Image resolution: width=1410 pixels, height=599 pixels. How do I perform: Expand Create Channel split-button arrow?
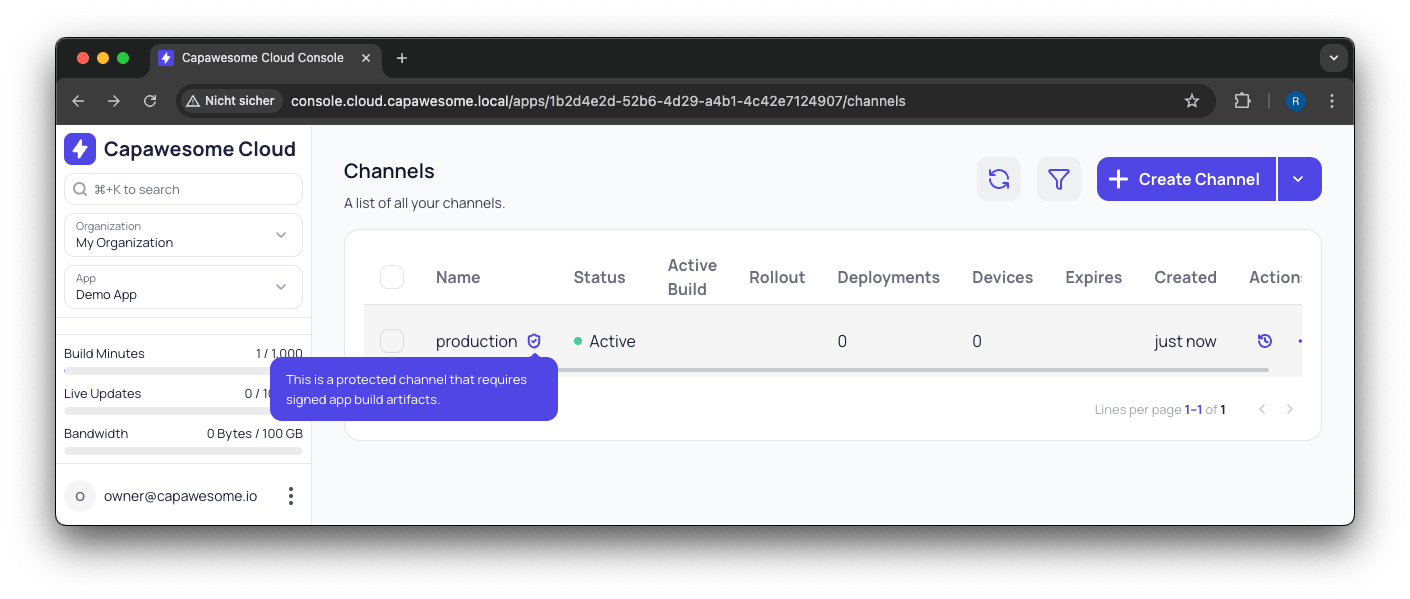tap(1298, 179)
